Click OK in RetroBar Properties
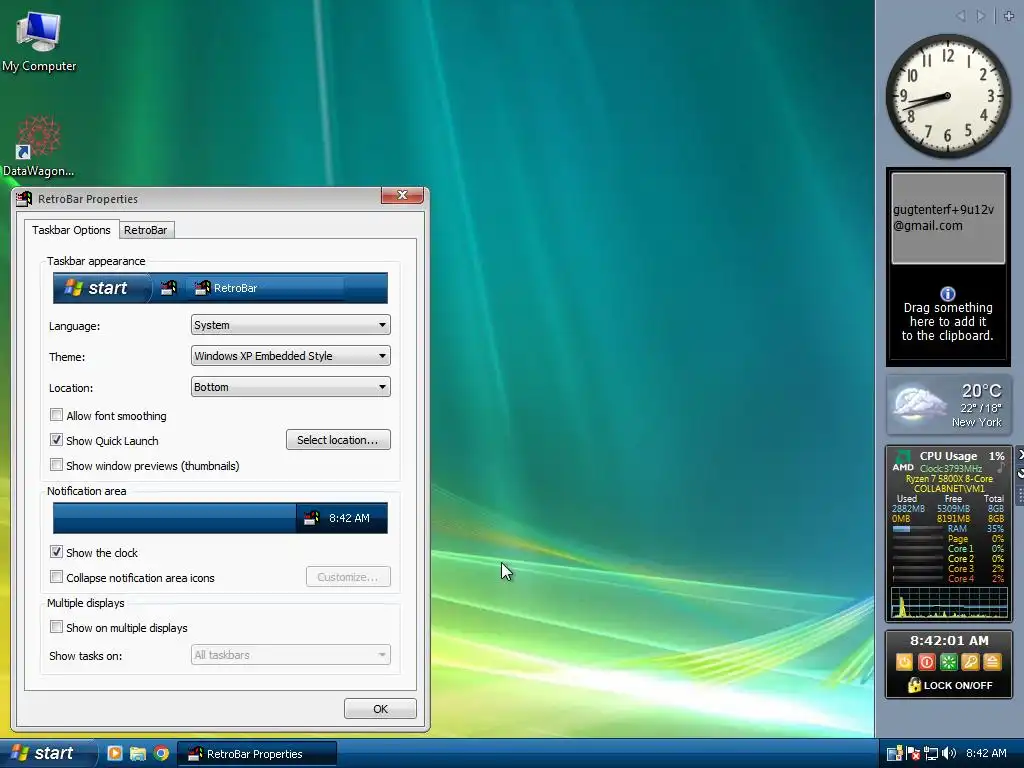The image size is (1024, 768). coord(380,709)
